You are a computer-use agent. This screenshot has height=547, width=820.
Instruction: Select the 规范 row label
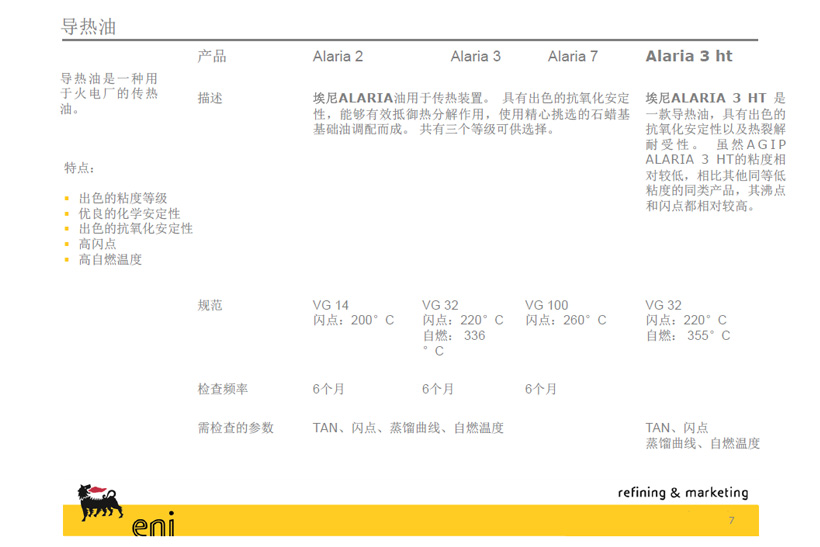pos(211,305)
